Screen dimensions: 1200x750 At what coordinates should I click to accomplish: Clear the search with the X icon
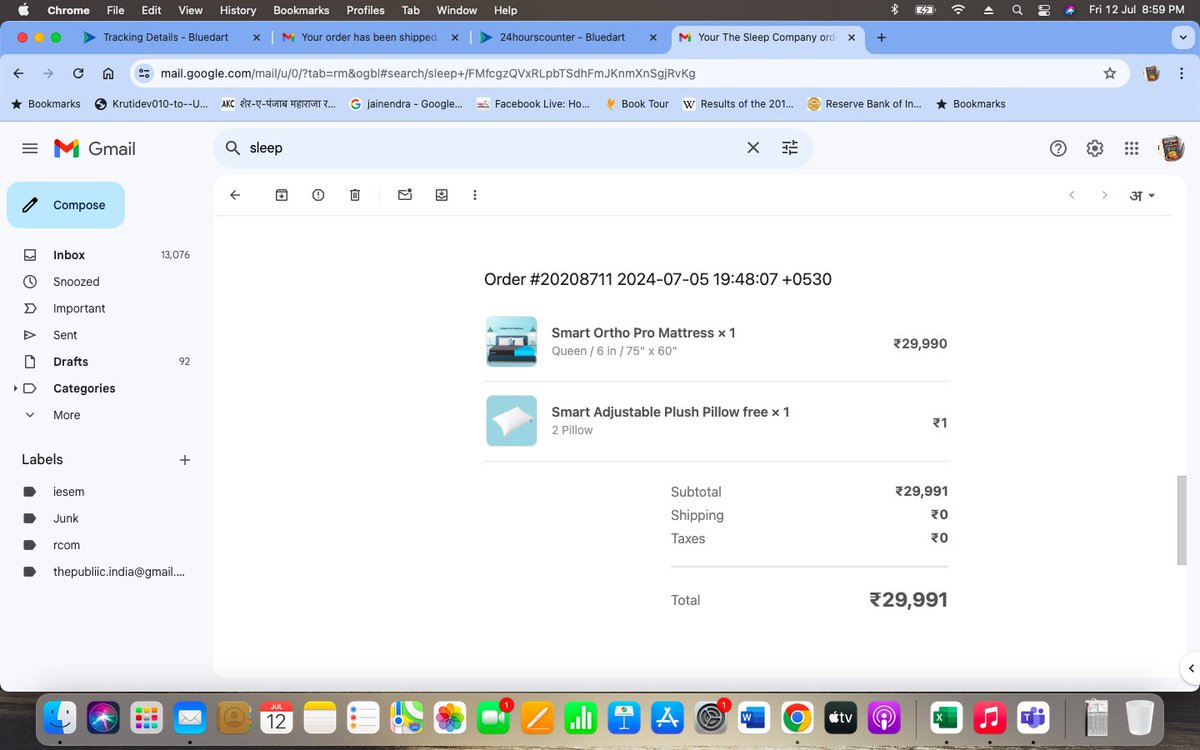(753, 148)
